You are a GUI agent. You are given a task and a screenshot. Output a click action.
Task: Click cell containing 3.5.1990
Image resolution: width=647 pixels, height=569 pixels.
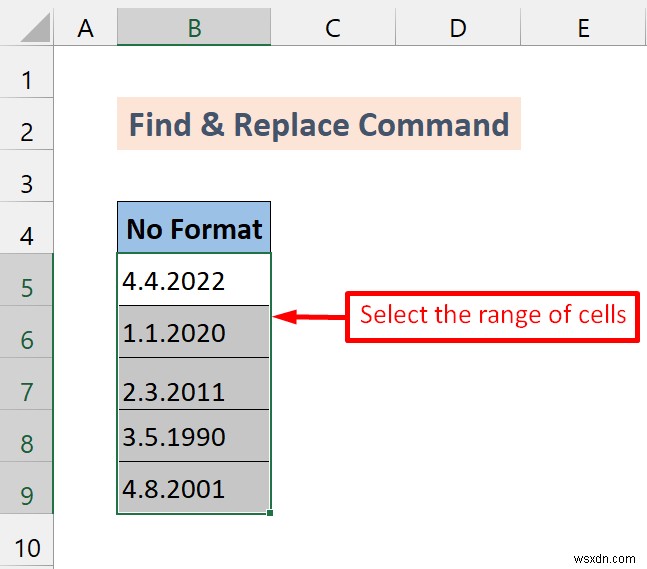point(194,436)
